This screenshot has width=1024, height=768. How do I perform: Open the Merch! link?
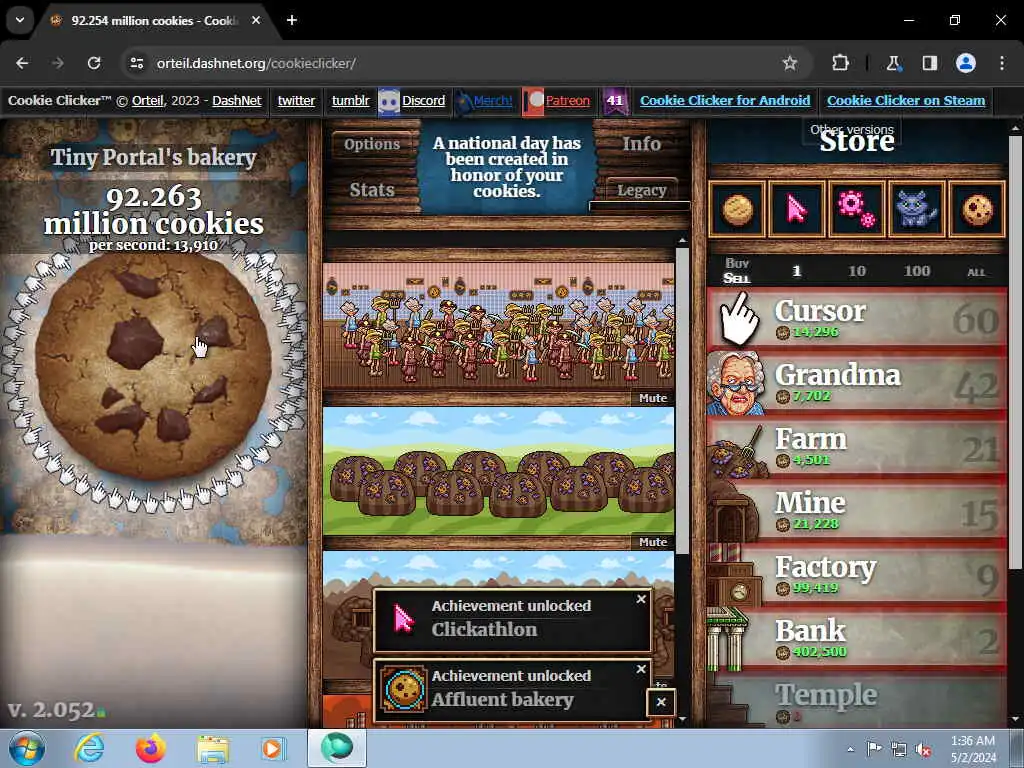click(x=493, y=101)
